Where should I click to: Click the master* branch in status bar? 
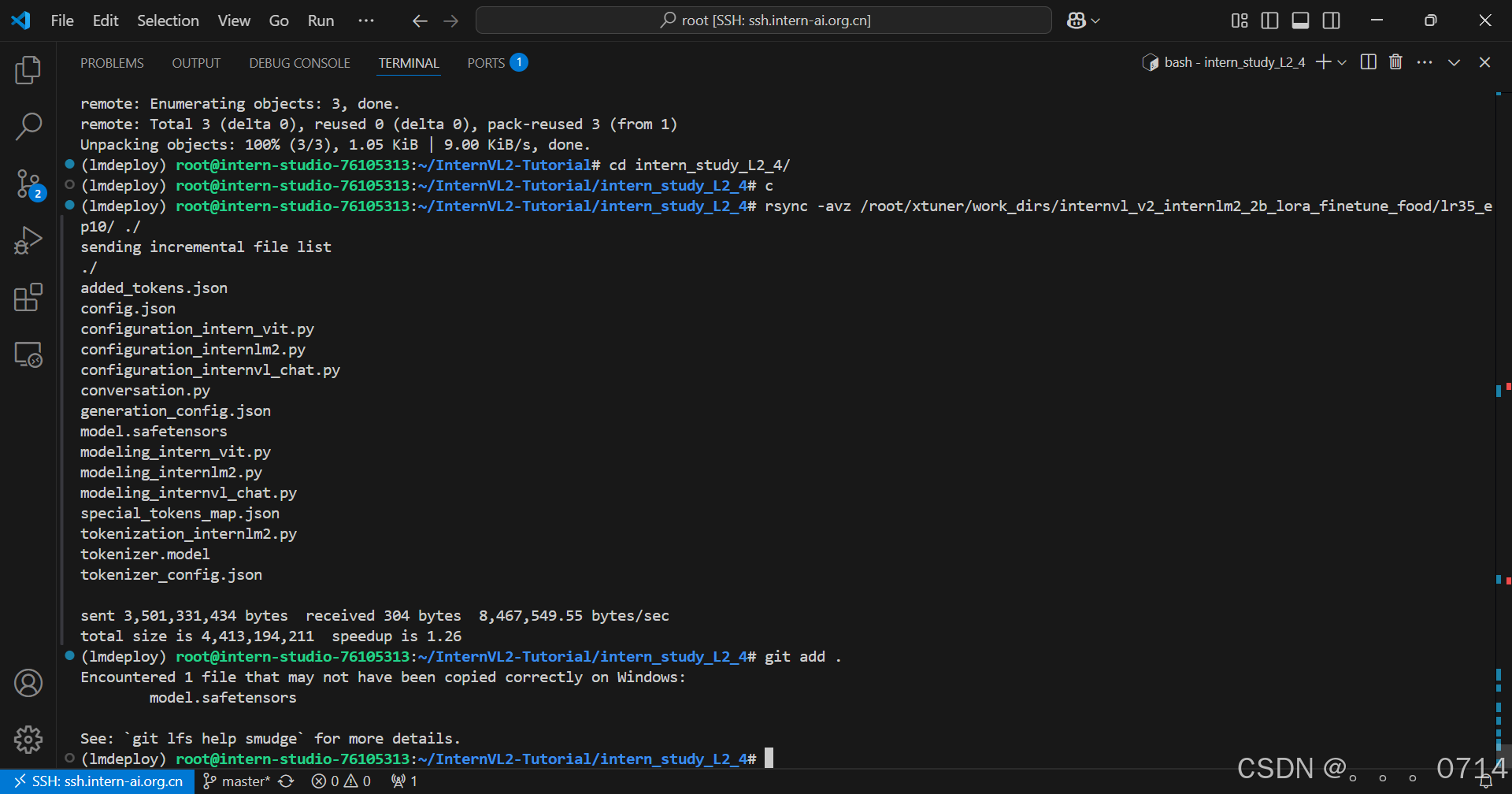(236, 781)
